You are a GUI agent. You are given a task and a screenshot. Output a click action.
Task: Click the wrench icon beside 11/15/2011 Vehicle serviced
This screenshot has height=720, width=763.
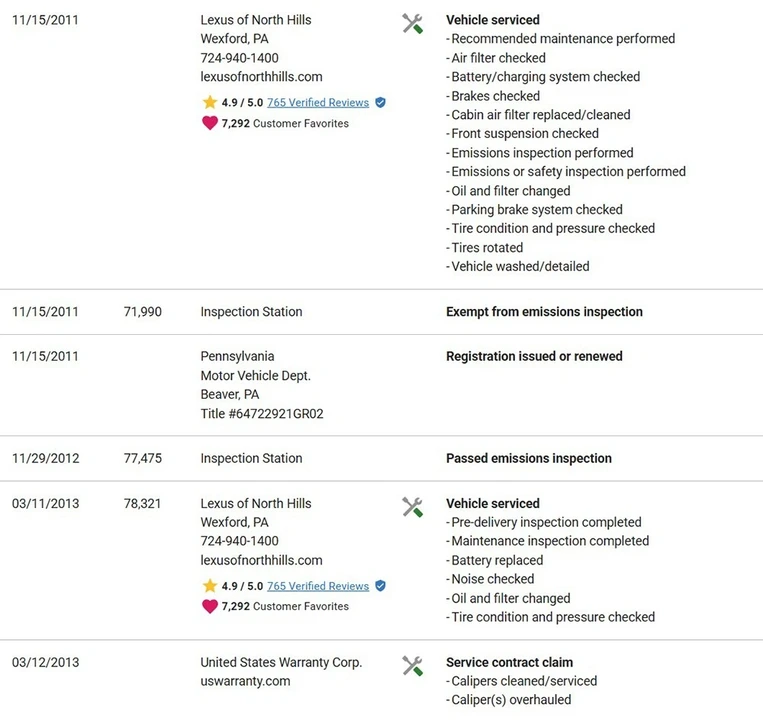click(x=412, y=23)
